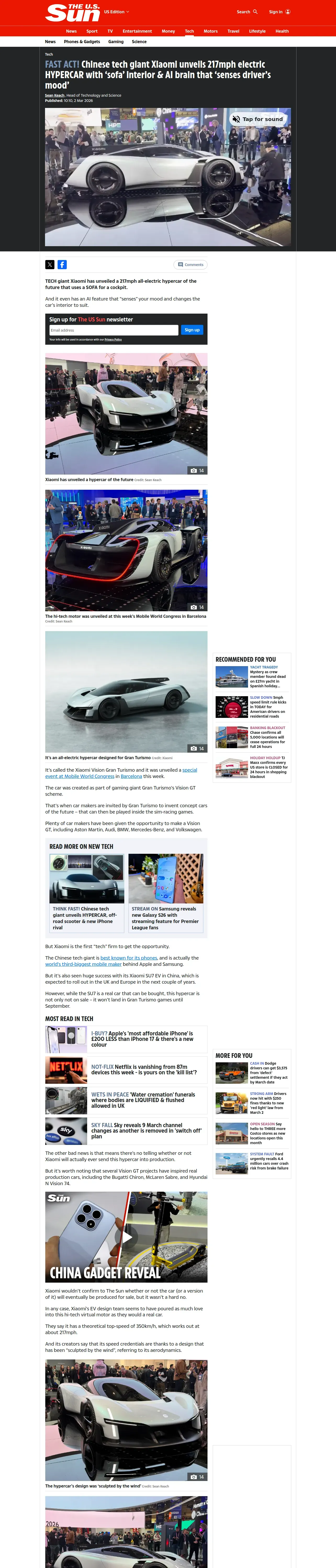Click Sign in text
Image resolution: width=336 pixels, height=1568 pixels.
276,11
